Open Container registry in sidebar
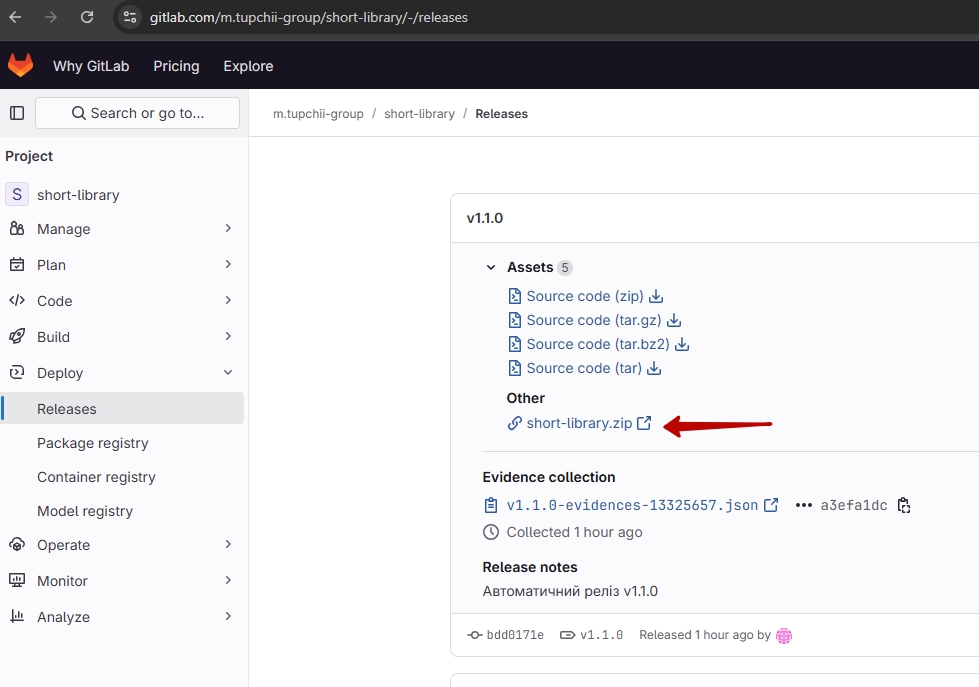This screenshot has height=687, width=979. point(96,477)
